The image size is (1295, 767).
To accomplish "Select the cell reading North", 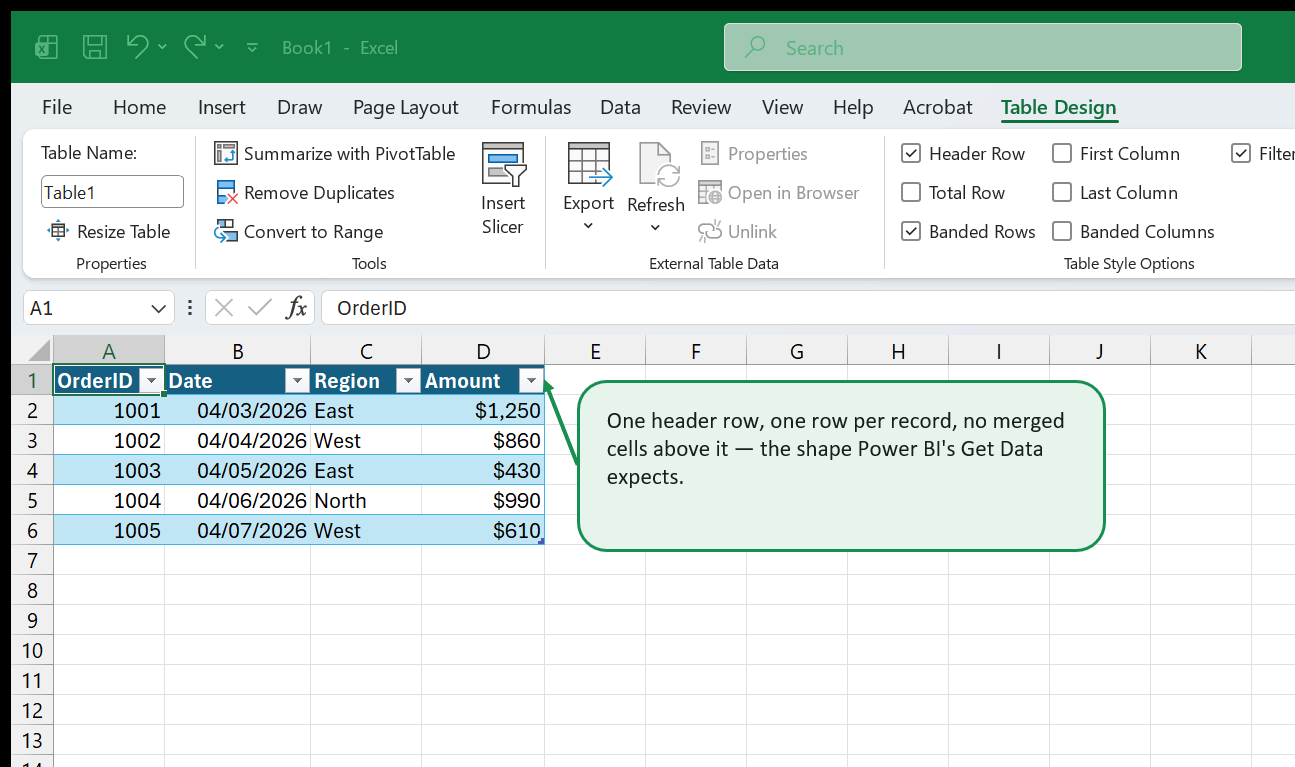I will 366,500.
